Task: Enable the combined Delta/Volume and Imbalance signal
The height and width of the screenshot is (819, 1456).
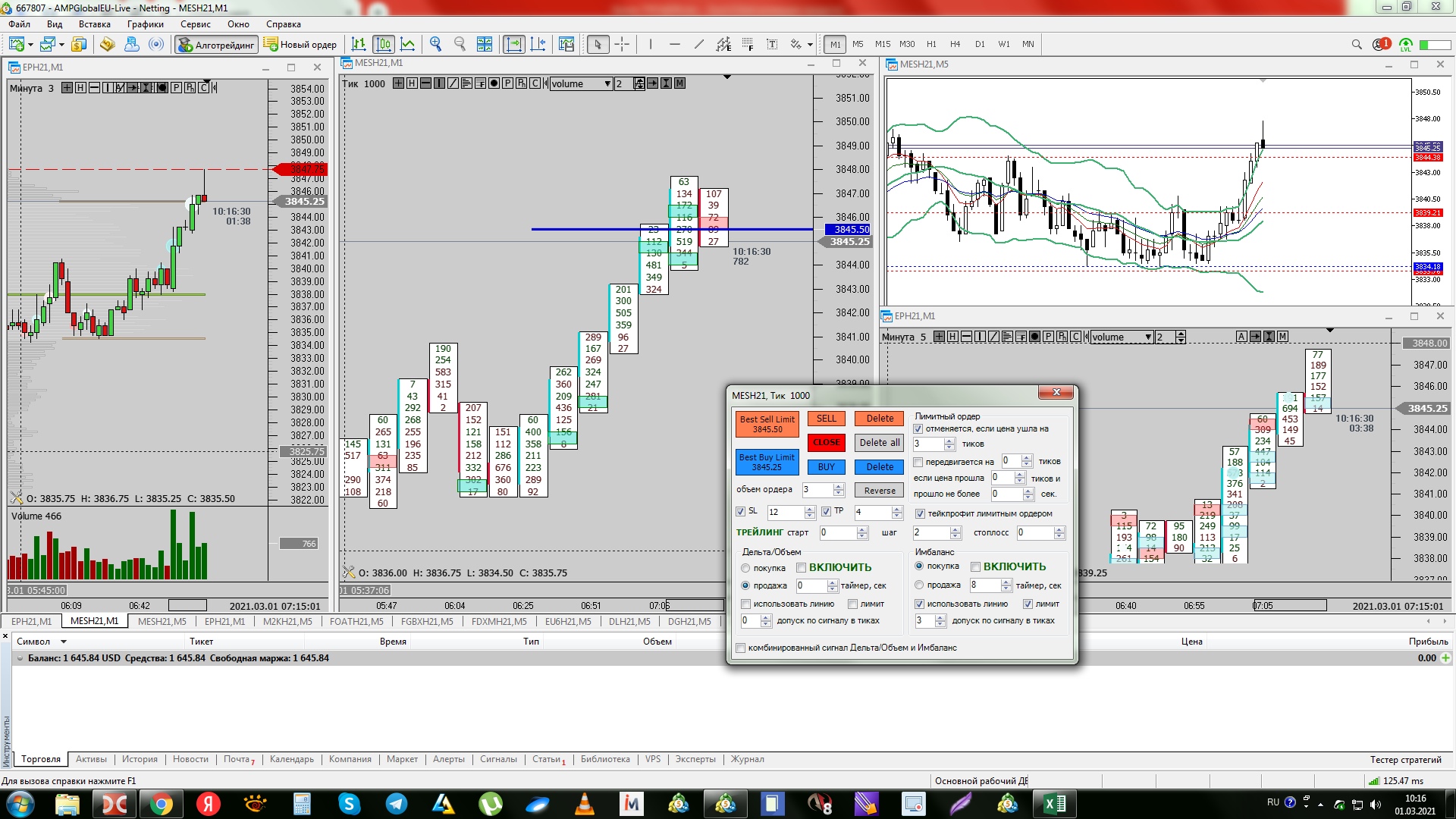Action: click(x=741, y=648)
